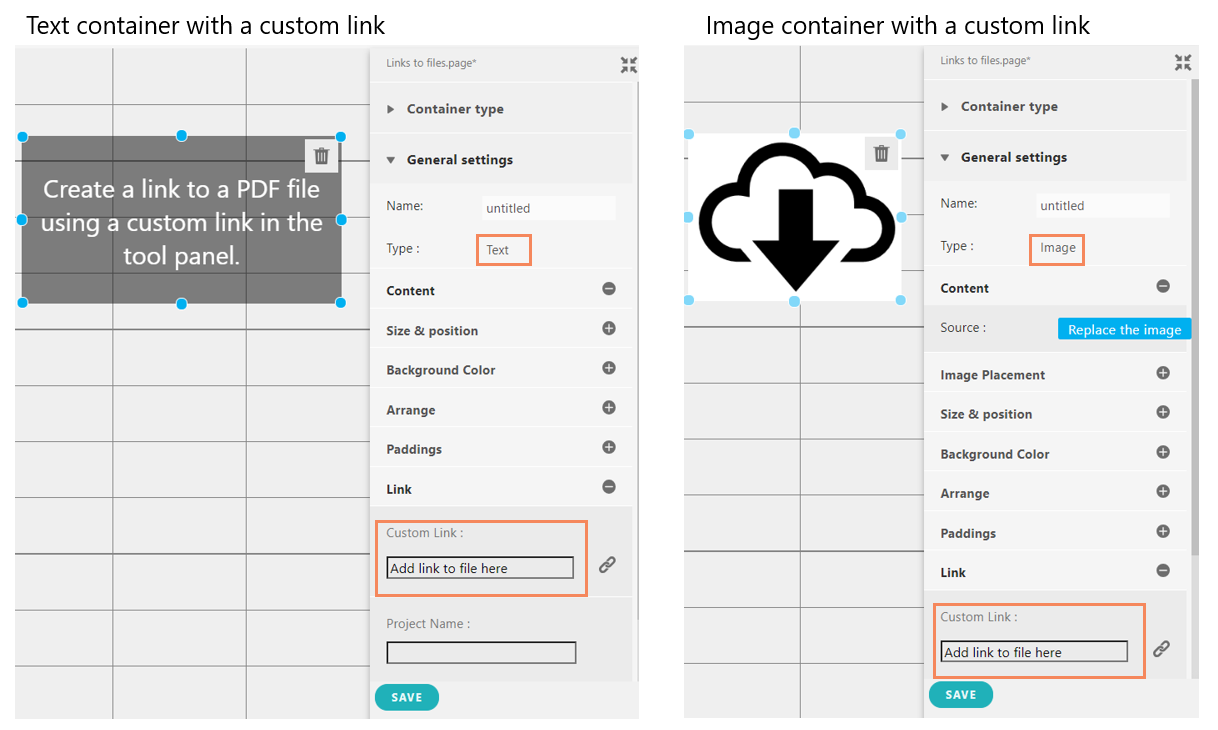Collapse Content section in left panel
This screenshot has width=1218, height=730.
click(608, 289)
